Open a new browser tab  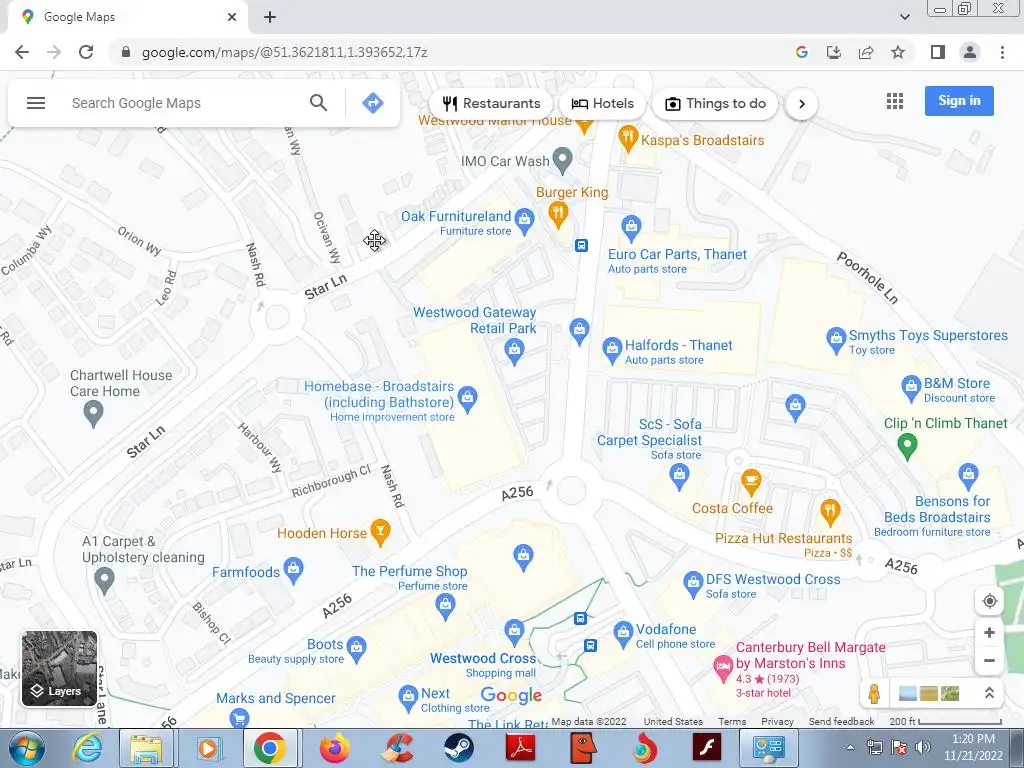[270, 17]
